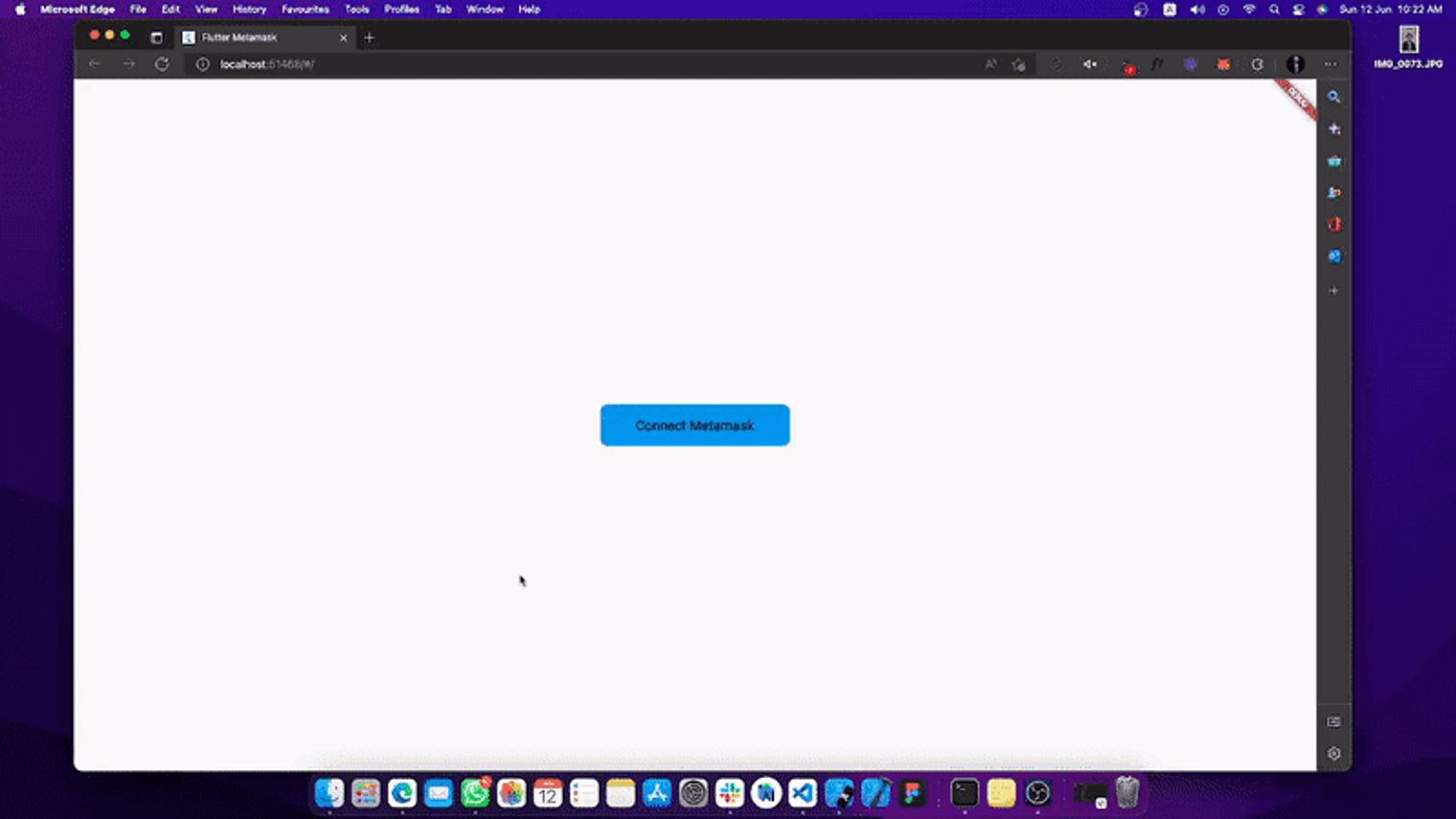This screenshot has width=1456, height=819.
Task: Open the Help menu
Action: point(529,10)
